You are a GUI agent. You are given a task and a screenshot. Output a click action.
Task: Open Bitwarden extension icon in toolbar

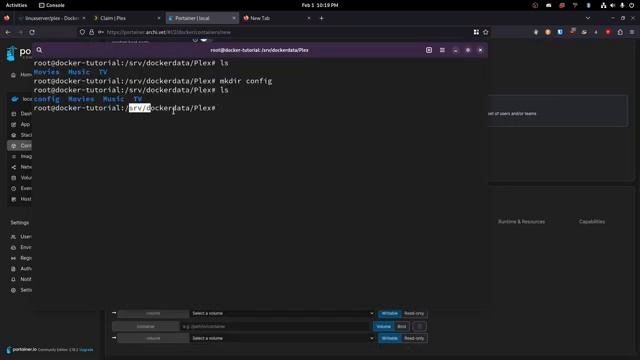pyautogui.click(x=560, y=32)
